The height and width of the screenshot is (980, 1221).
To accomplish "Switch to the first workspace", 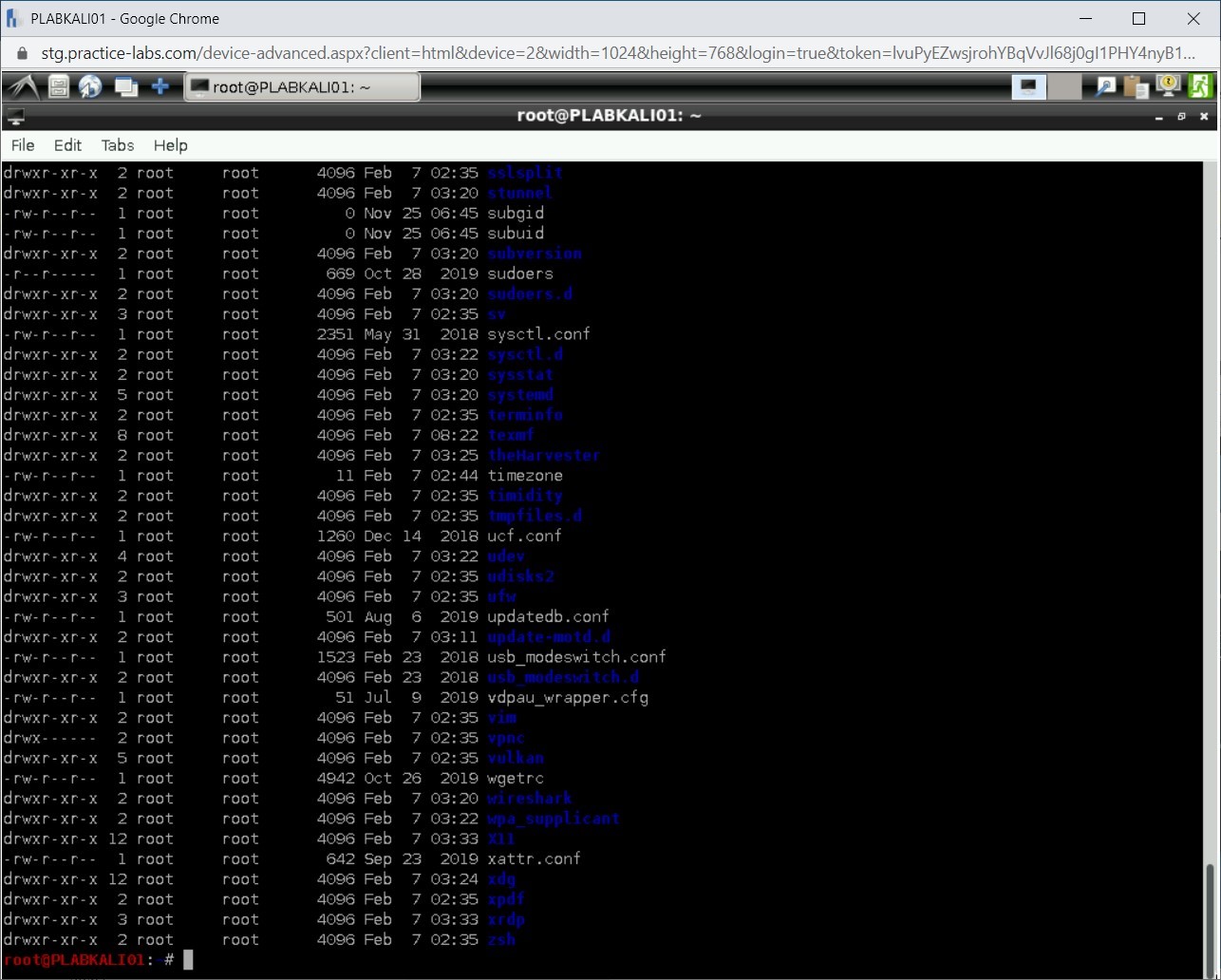I will 1028,87.
